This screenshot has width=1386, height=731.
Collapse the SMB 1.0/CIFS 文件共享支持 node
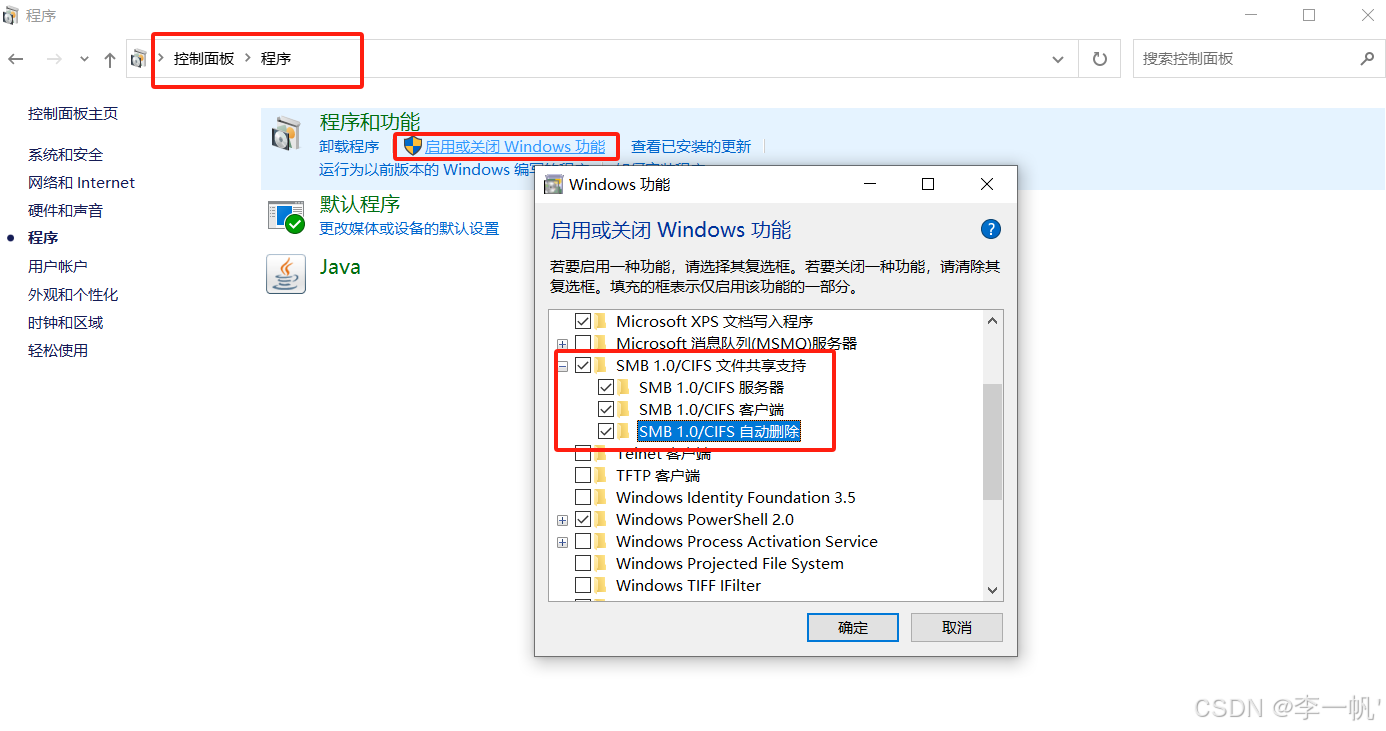(563, 366)
